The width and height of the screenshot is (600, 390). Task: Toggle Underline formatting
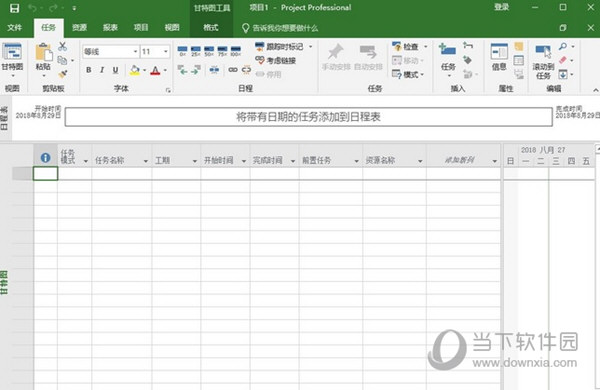click(x=115, y=70)
